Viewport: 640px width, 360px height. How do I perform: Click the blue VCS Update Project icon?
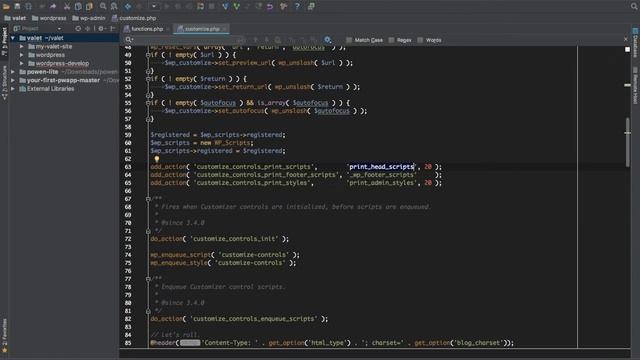tap(225, 6)
